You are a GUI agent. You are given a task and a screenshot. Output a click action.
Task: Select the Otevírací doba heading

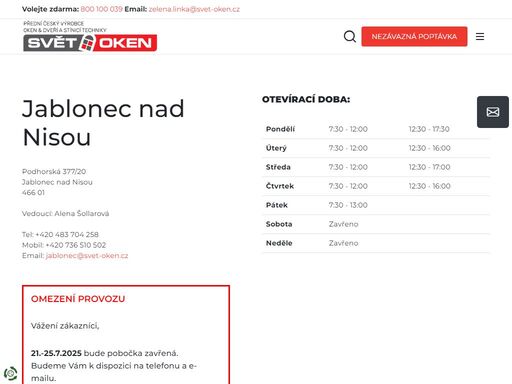pyautogui.click(x=306, y=99)
